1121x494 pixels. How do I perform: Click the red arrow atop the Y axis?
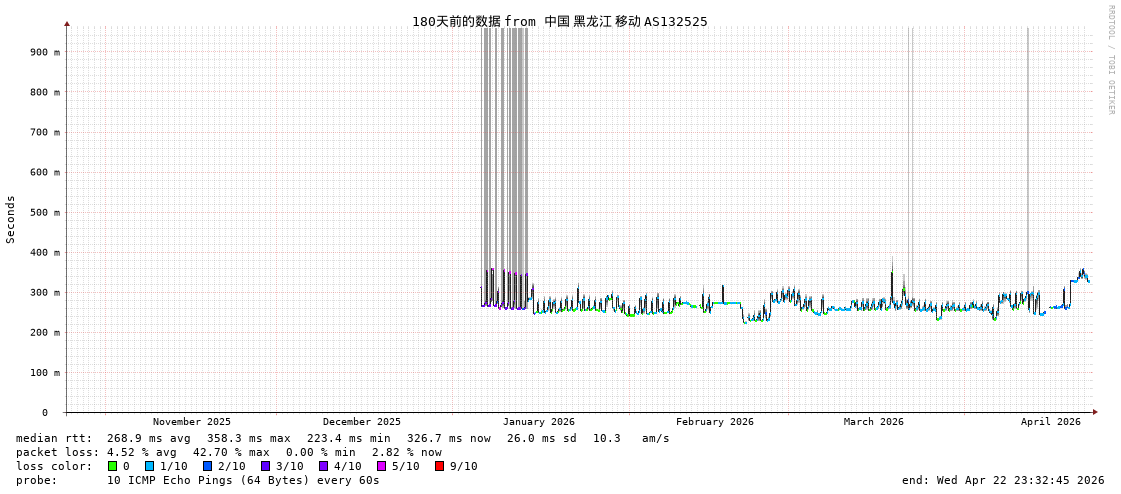[67, 23]
